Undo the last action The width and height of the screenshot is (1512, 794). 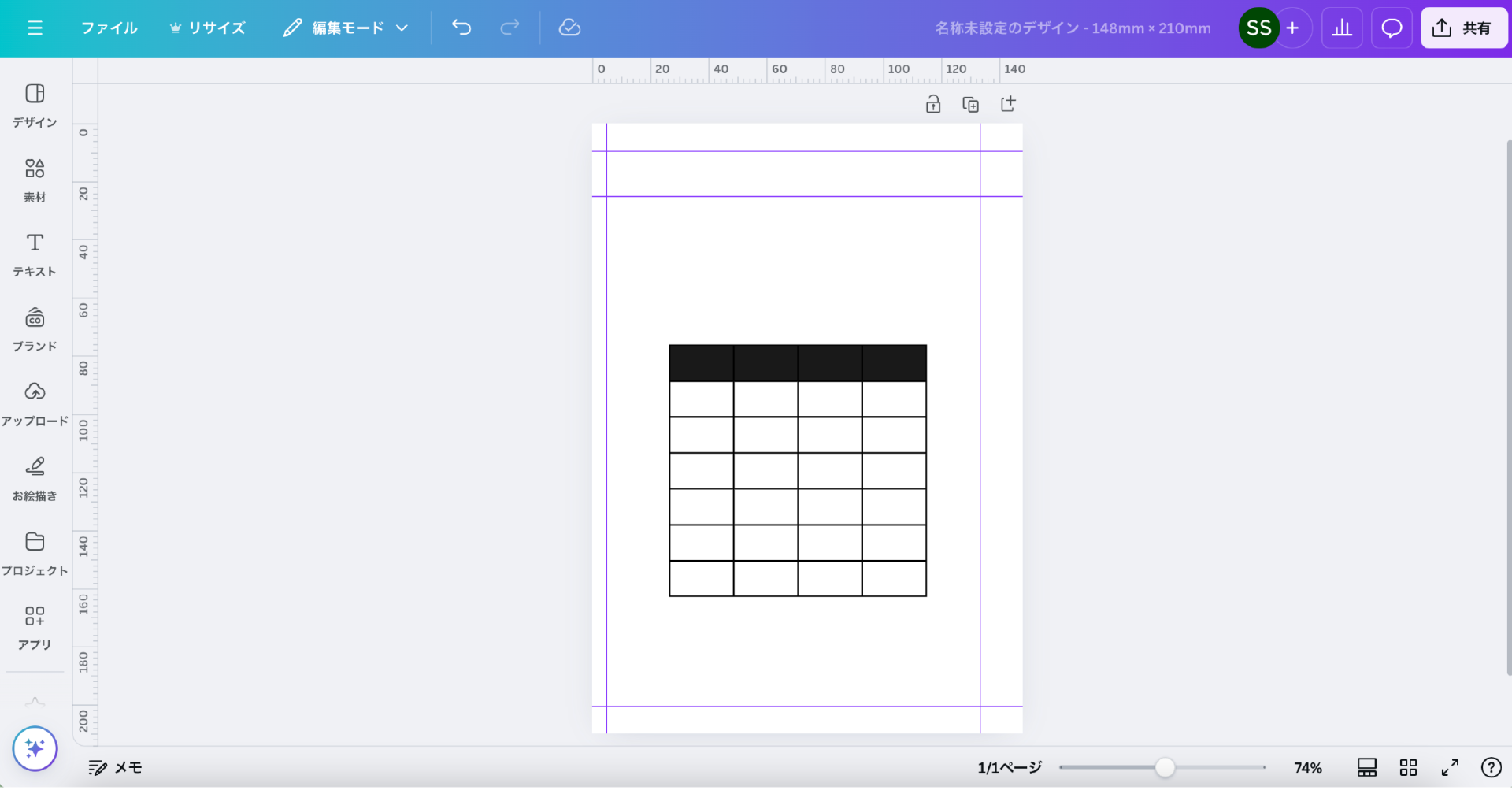pos(461,28)
